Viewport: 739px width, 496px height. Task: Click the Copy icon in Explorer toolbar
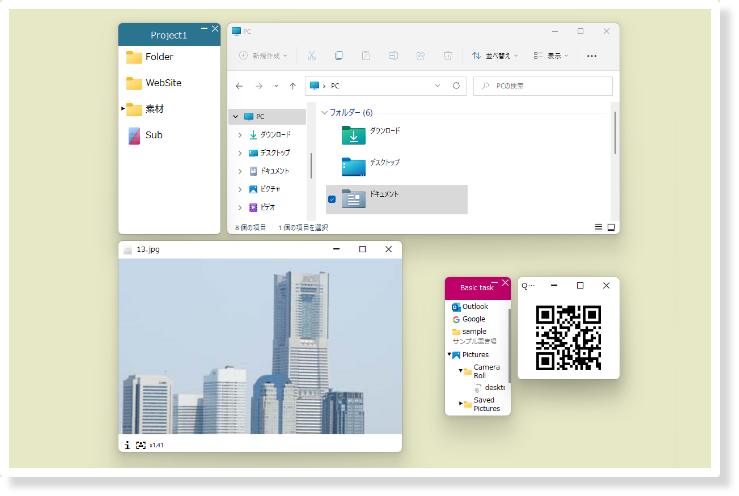[339, 56]
